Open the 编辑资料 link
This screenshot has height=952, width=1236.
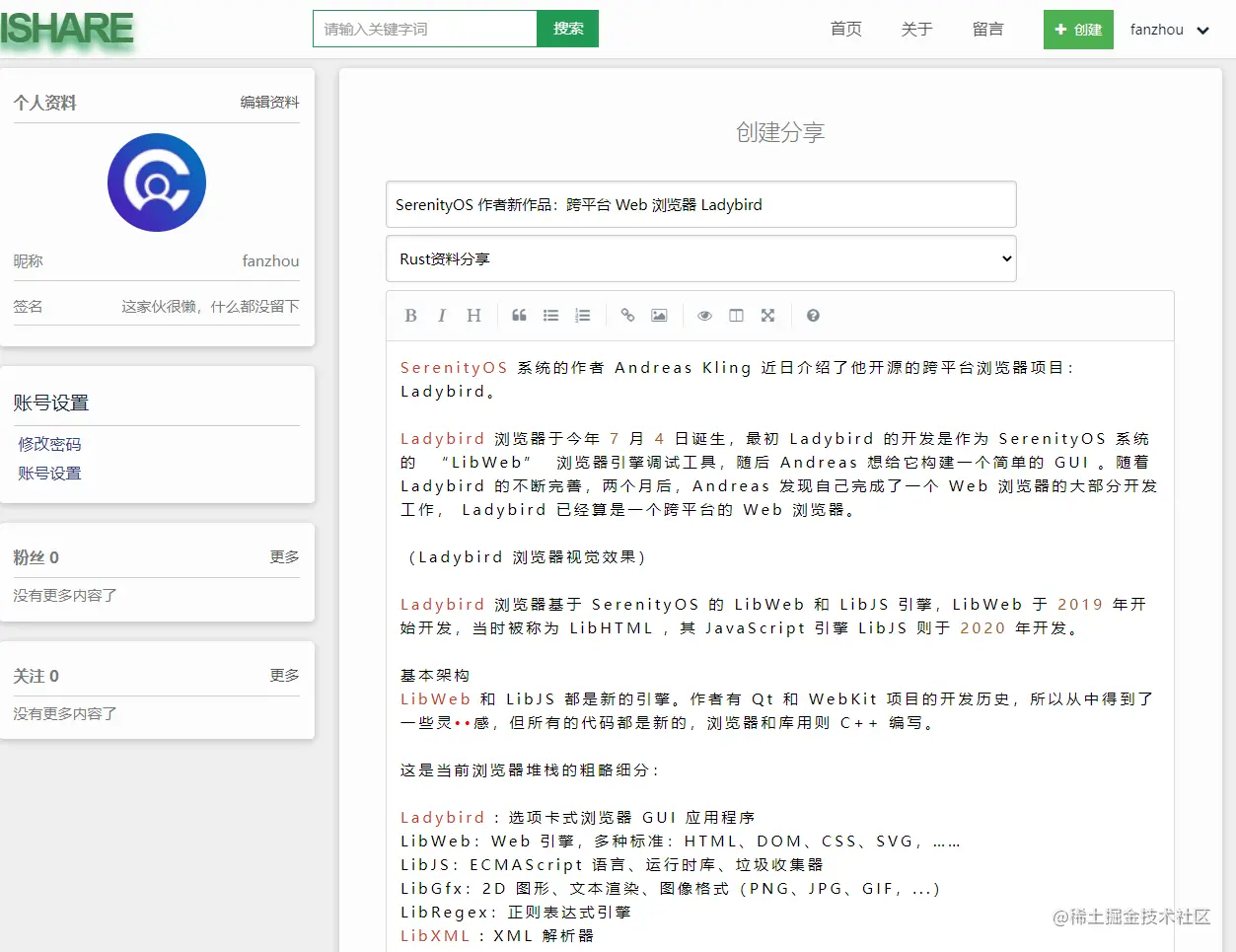[x=269, y=103]
